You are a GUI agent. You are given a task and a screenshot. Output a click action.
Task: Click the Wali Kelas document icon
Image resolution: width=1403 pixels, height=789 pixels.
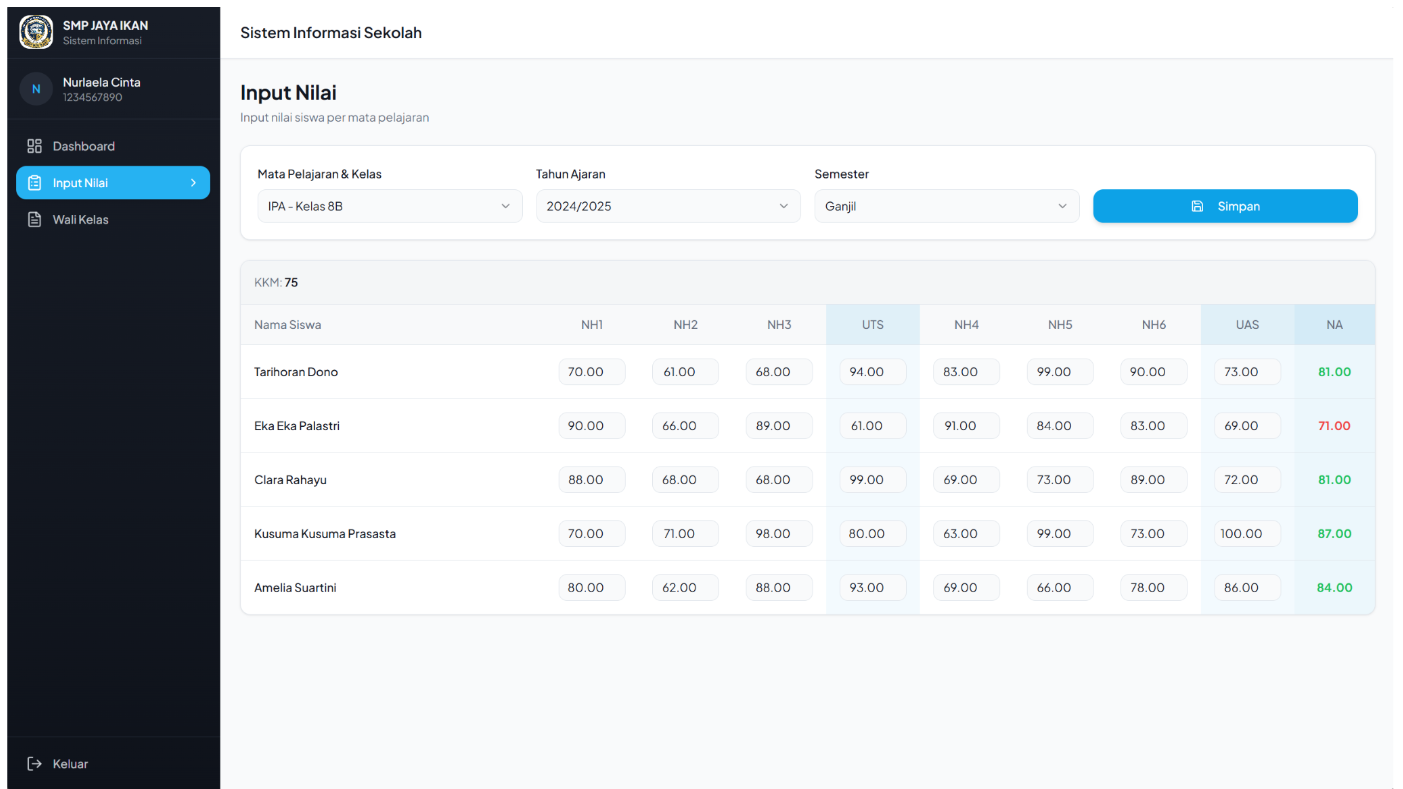pyautogui.click(x=35, y=219)
